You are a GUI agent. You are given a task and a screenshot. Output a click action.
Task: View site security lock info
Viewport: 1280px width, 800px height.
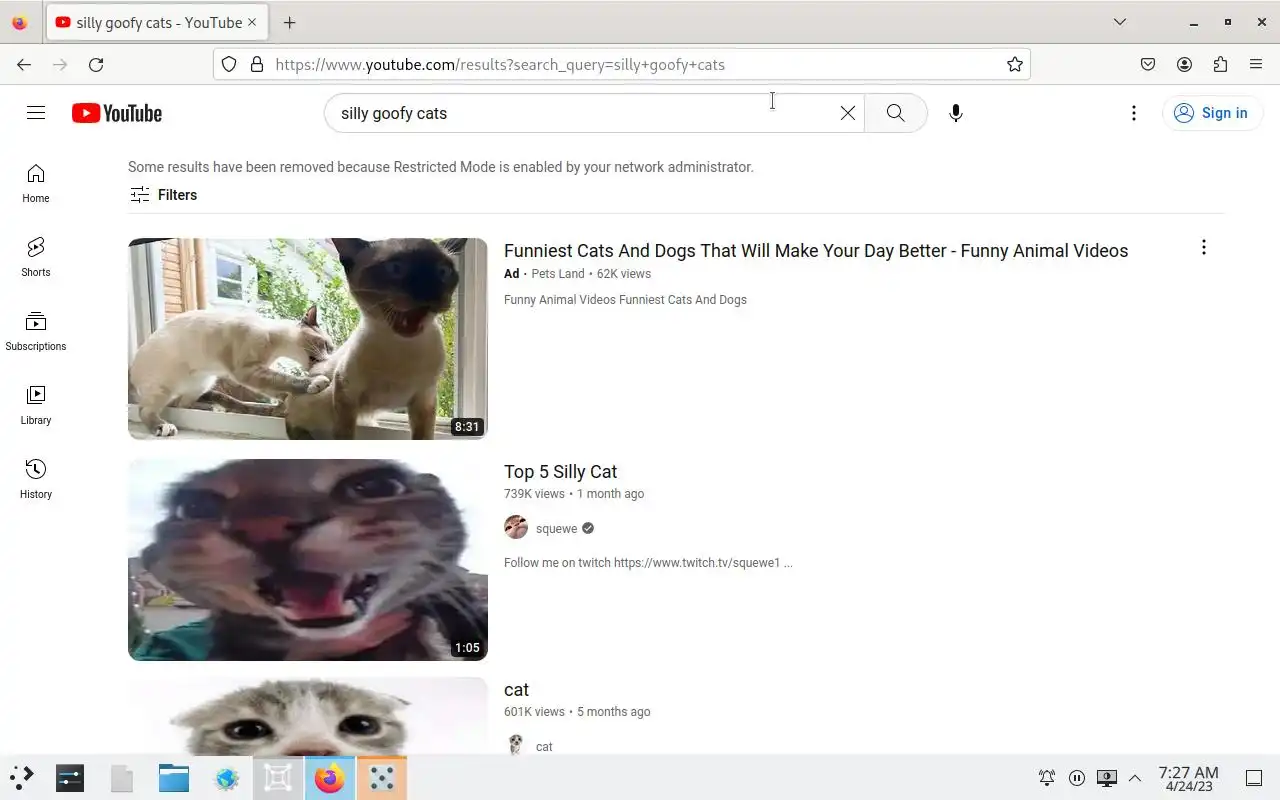point(257,65)
